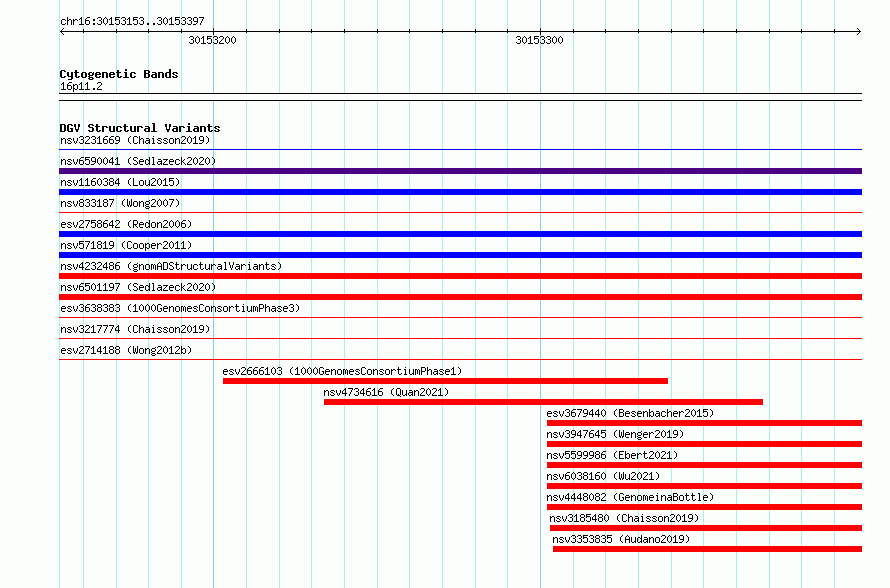The height and width of the screenshot is (588, 890).
Task: Click the 16p11.2 band label
Action: coord(81,86)
